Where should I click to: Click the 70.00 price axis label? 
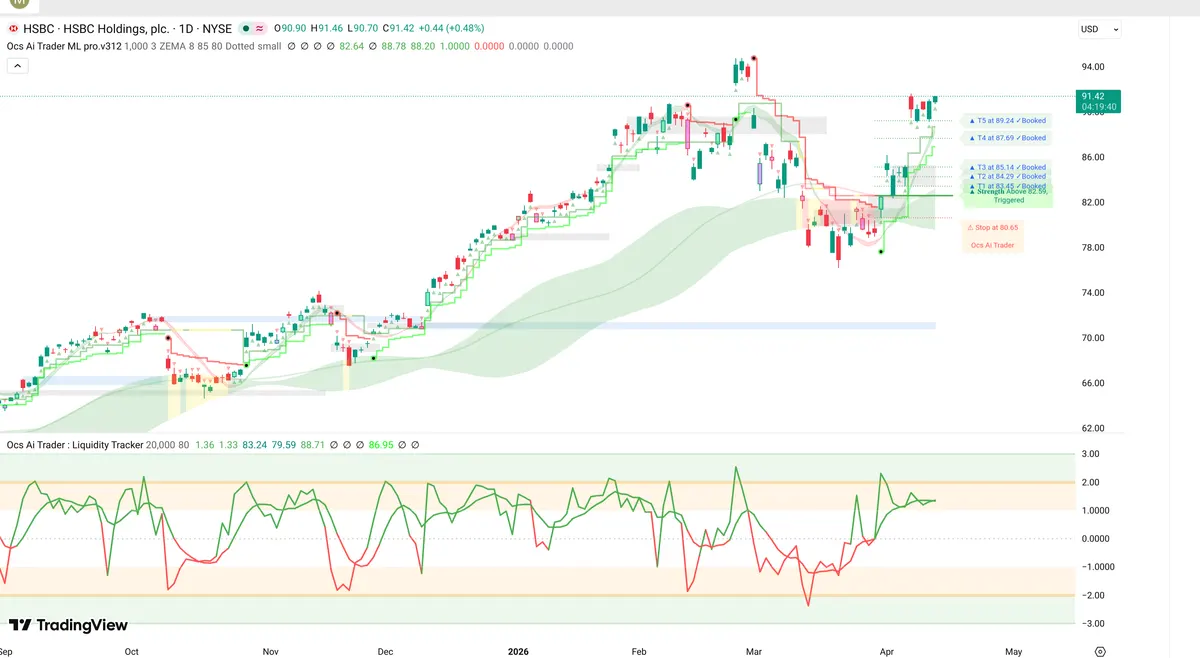[x=1091, y=338]
